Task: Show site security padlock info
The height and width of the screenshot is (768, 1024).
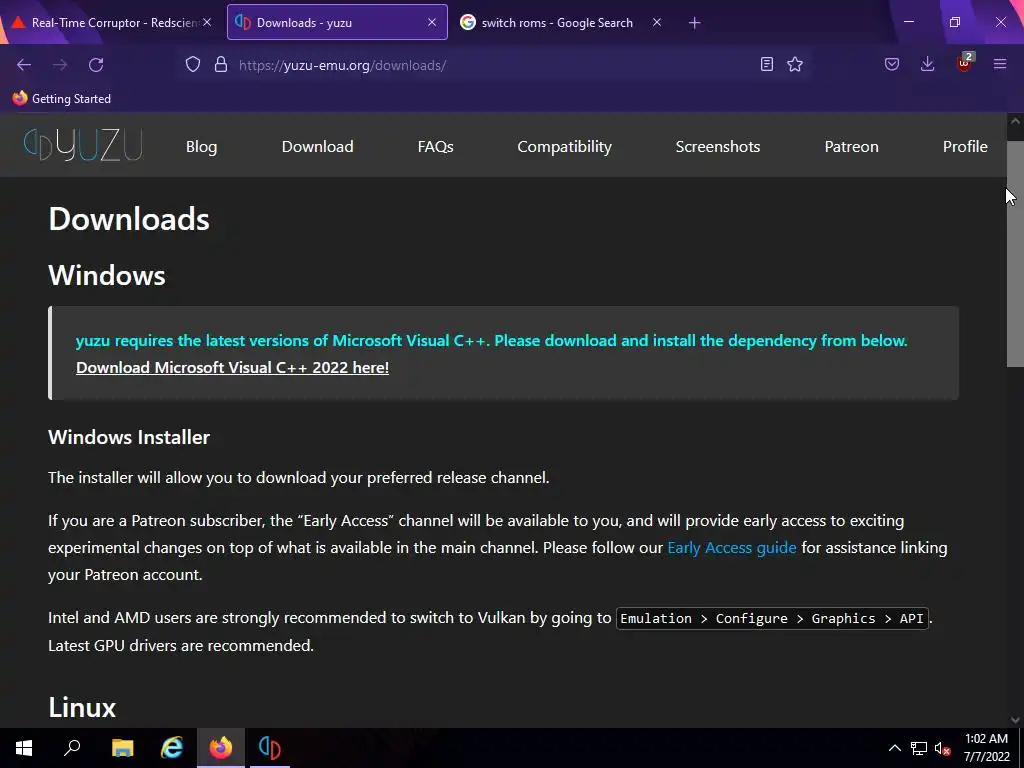Action: pos(221,65)
